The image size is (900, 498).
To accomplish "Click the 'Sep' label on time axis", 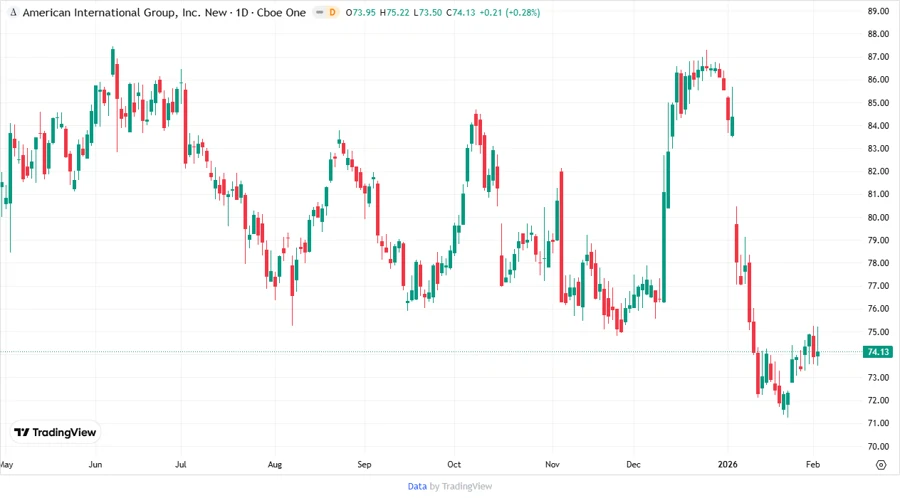I will (x=364, y=465).
